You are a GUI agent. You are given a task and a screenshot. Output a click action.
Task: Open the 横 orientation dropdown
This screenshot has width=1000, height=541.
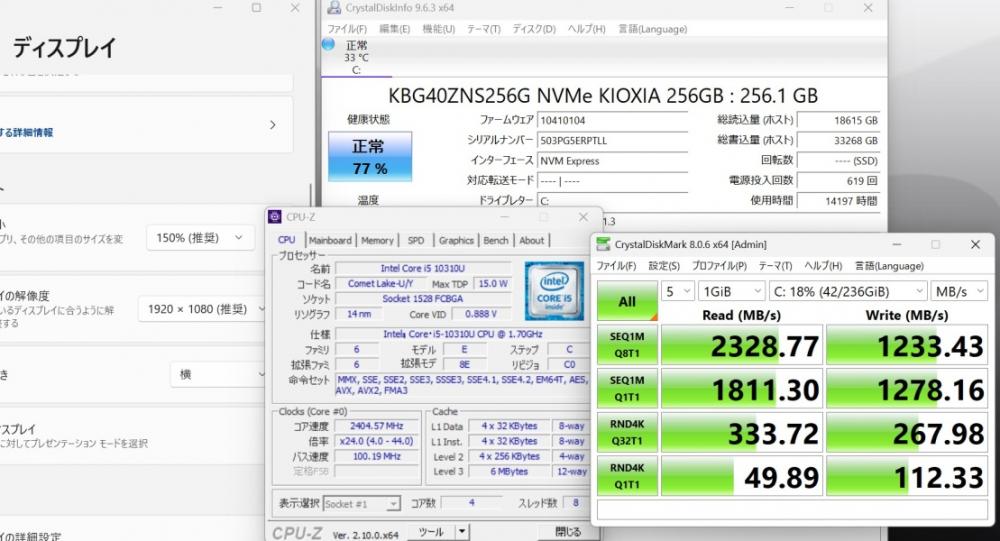point(217,374)
